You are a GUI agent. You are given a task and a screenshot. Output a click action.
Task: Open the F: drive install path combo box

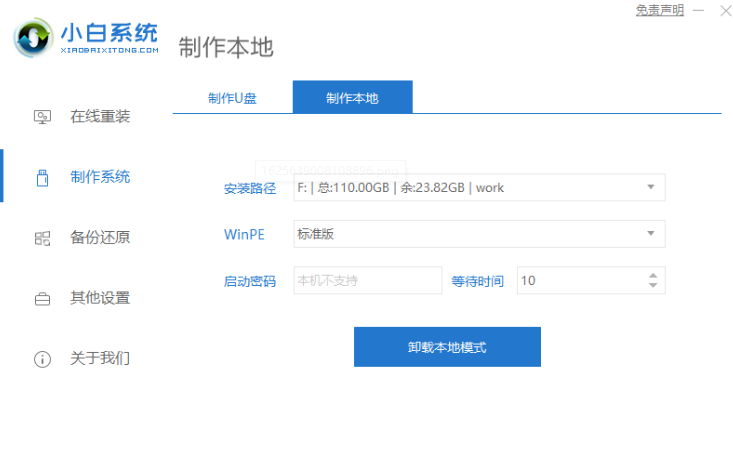479,187
